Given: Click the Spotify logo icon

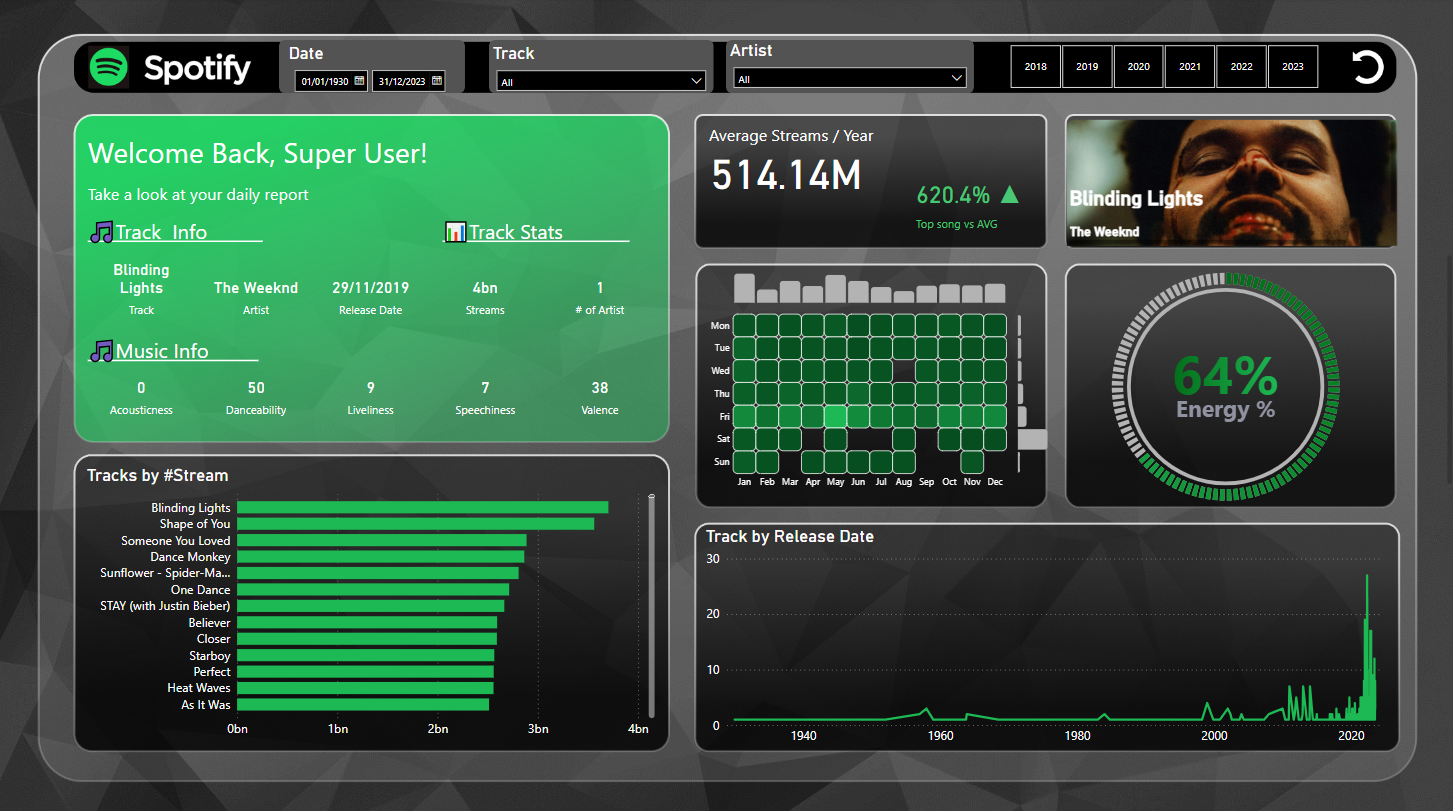Looking at the screenshot, I should pos(110,67).
